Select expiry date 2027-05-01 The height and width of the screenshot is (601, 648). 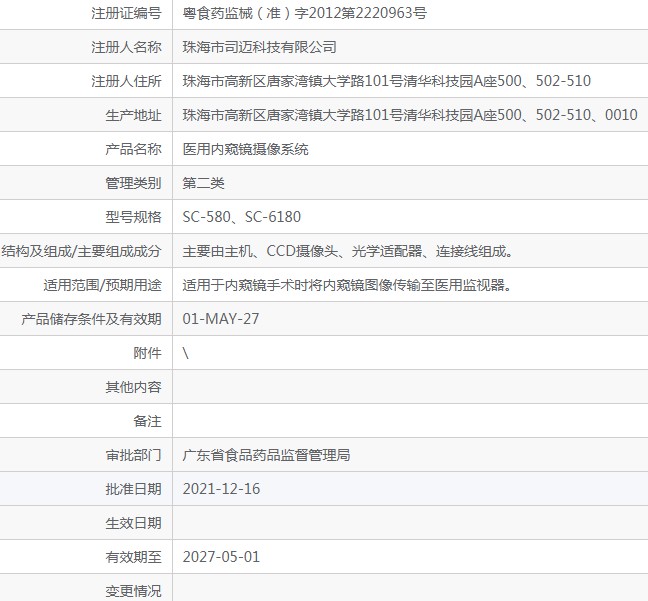click(x=221, y=557)
